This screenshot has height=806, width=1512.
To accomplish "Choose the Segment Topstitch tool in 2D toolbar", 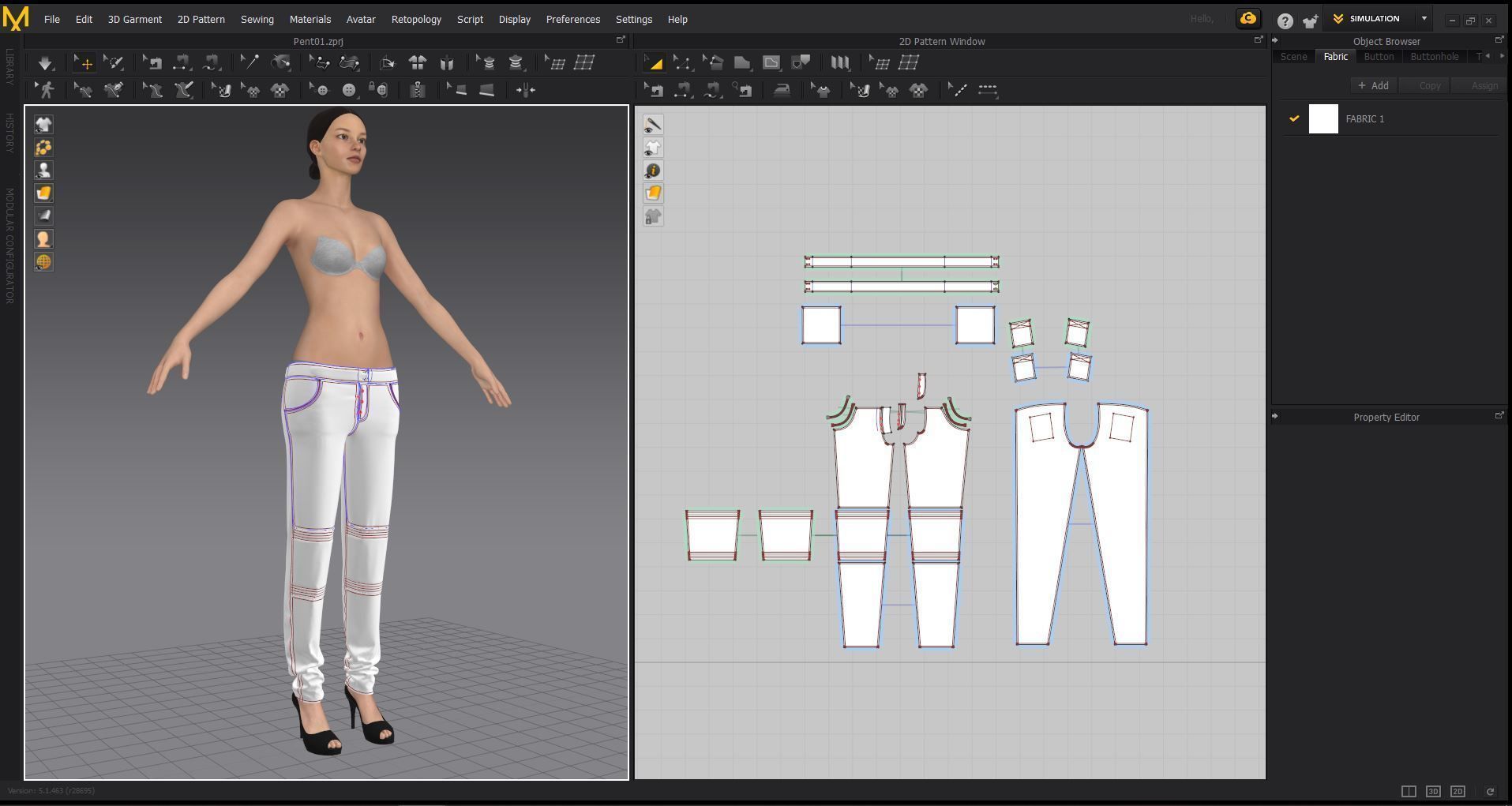I will 988,91.
